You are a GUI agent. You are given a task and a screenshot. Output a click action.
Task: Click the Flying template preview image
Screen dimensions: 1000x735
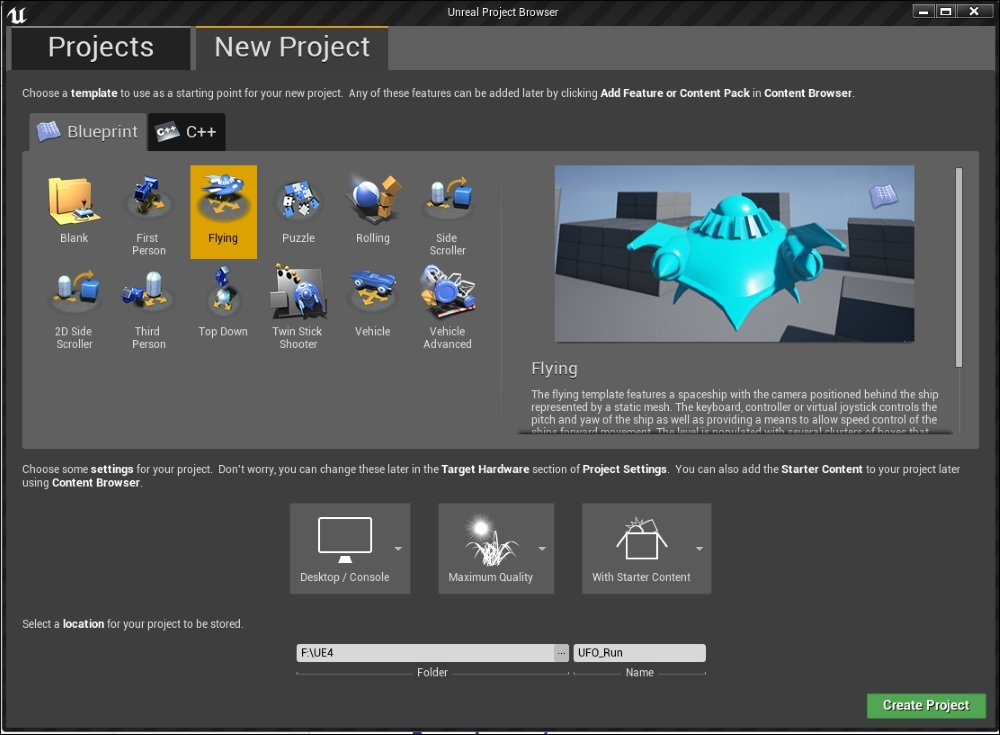735,254
